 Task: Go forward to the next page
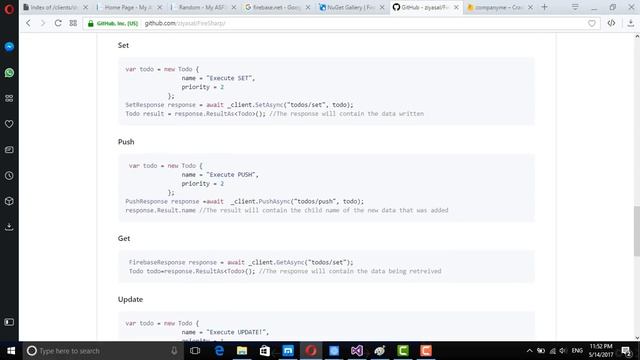[x=43, y=23]
